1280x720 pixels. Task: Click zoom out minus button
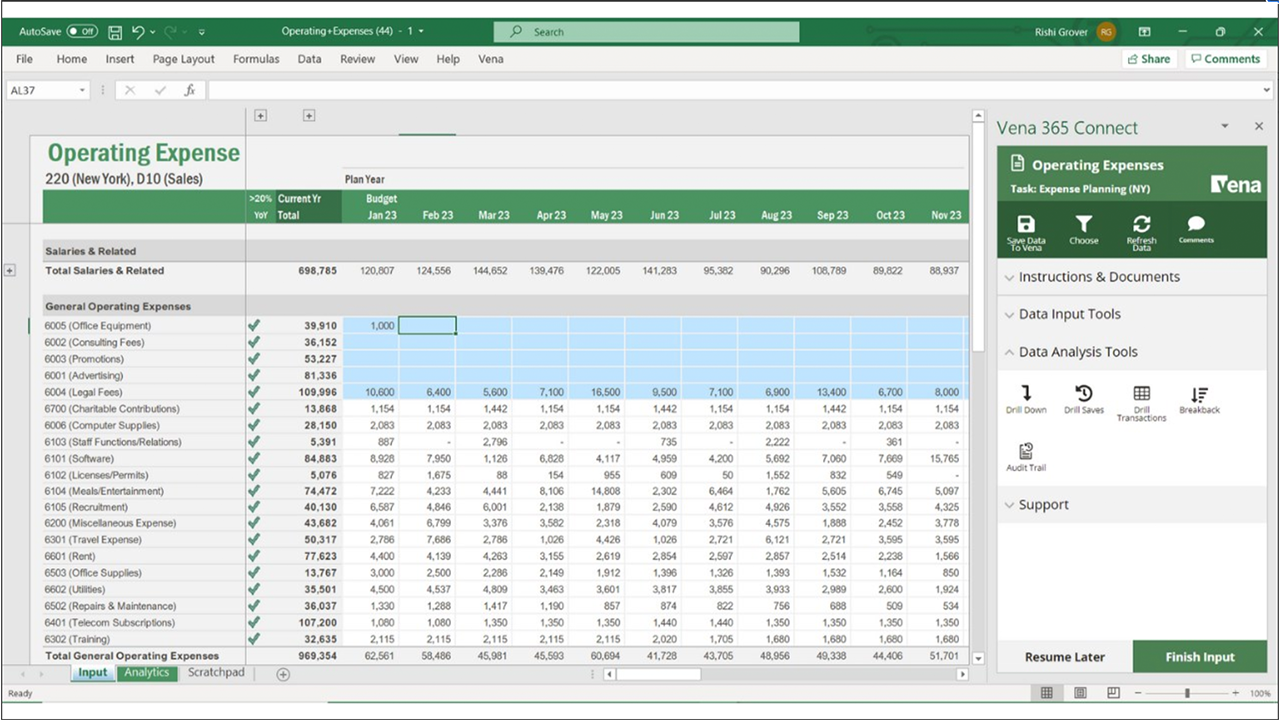[x=1136, y=693]
